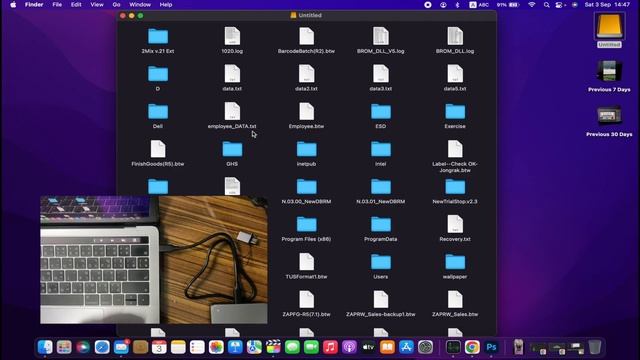Select the data5.txt file icon

455,74
